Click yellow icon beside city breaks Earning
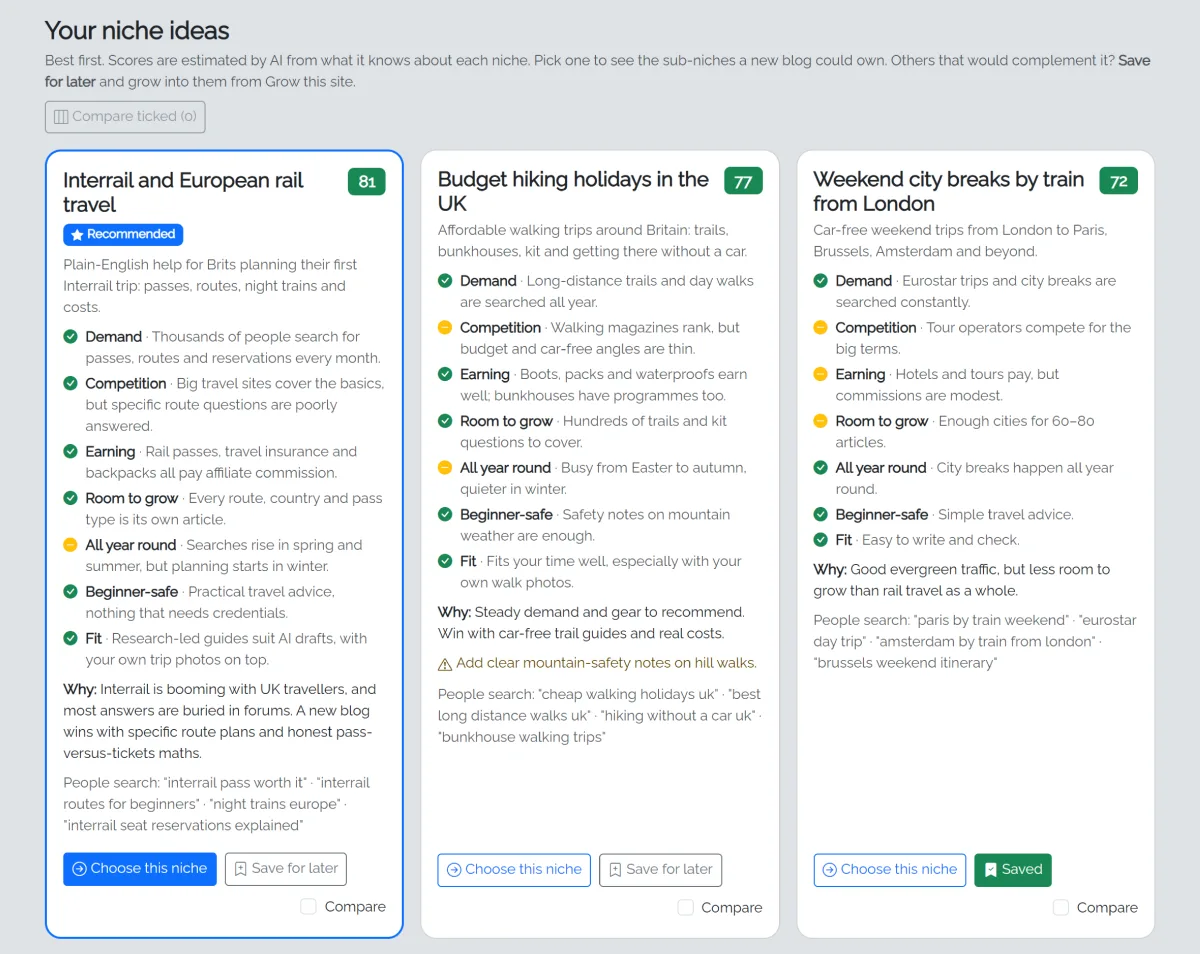The height and width of the screenshot is (954, 1200). [x=821, y=374]
